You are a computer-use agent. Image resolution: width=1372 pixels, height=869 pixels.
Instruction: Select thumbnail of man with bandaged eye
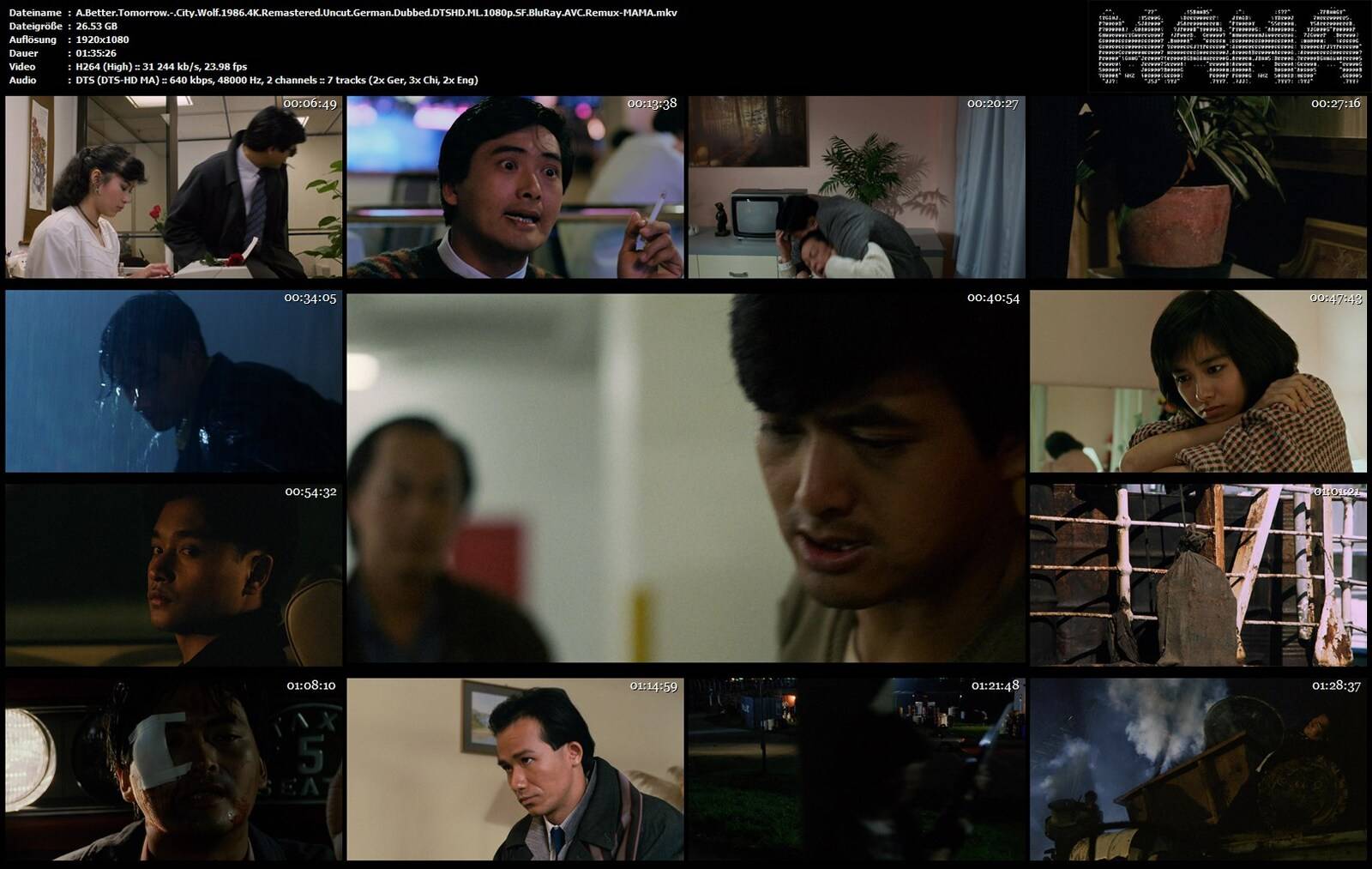174,769
